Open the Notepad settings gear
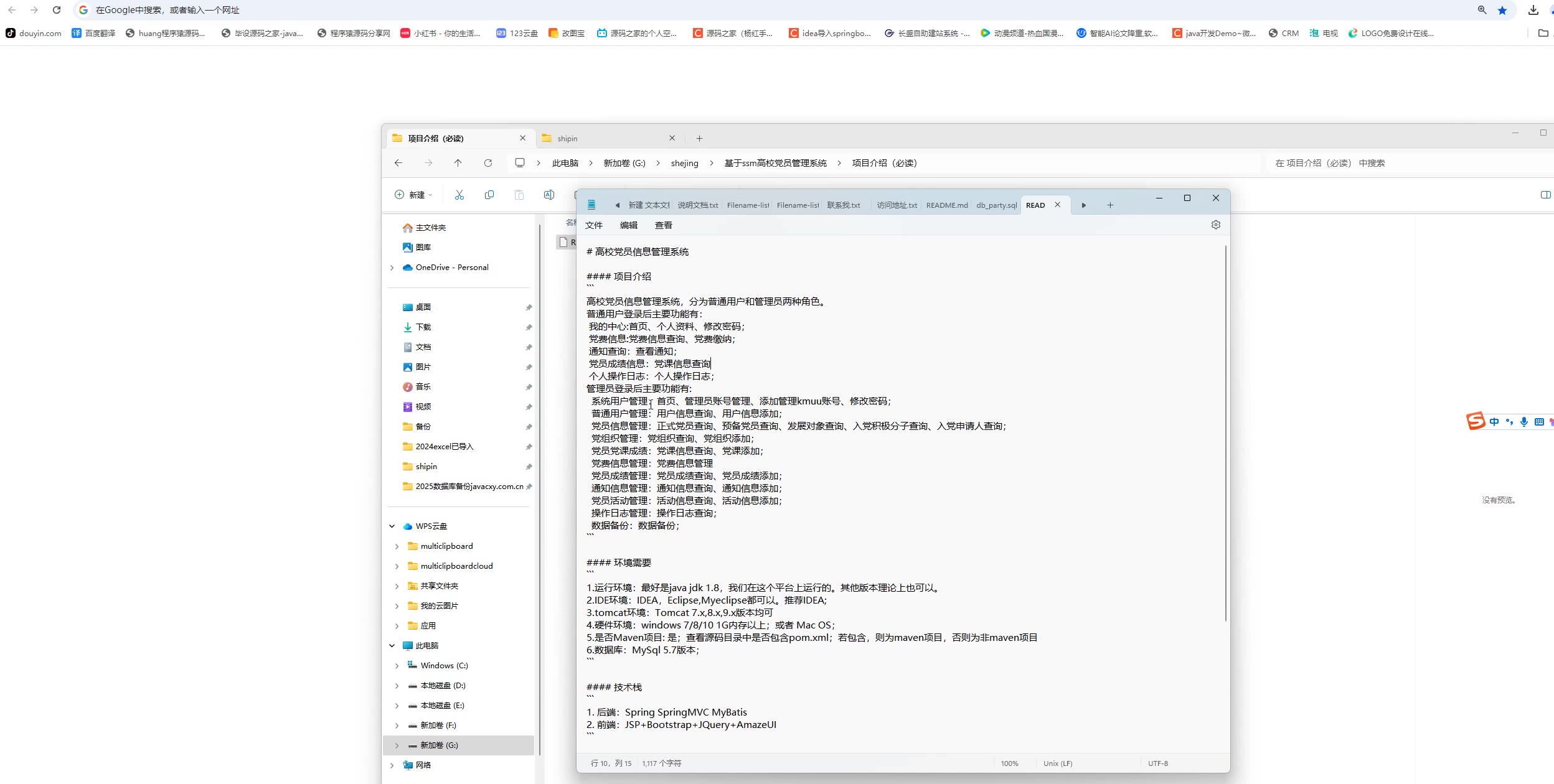 click(1216, 225)
